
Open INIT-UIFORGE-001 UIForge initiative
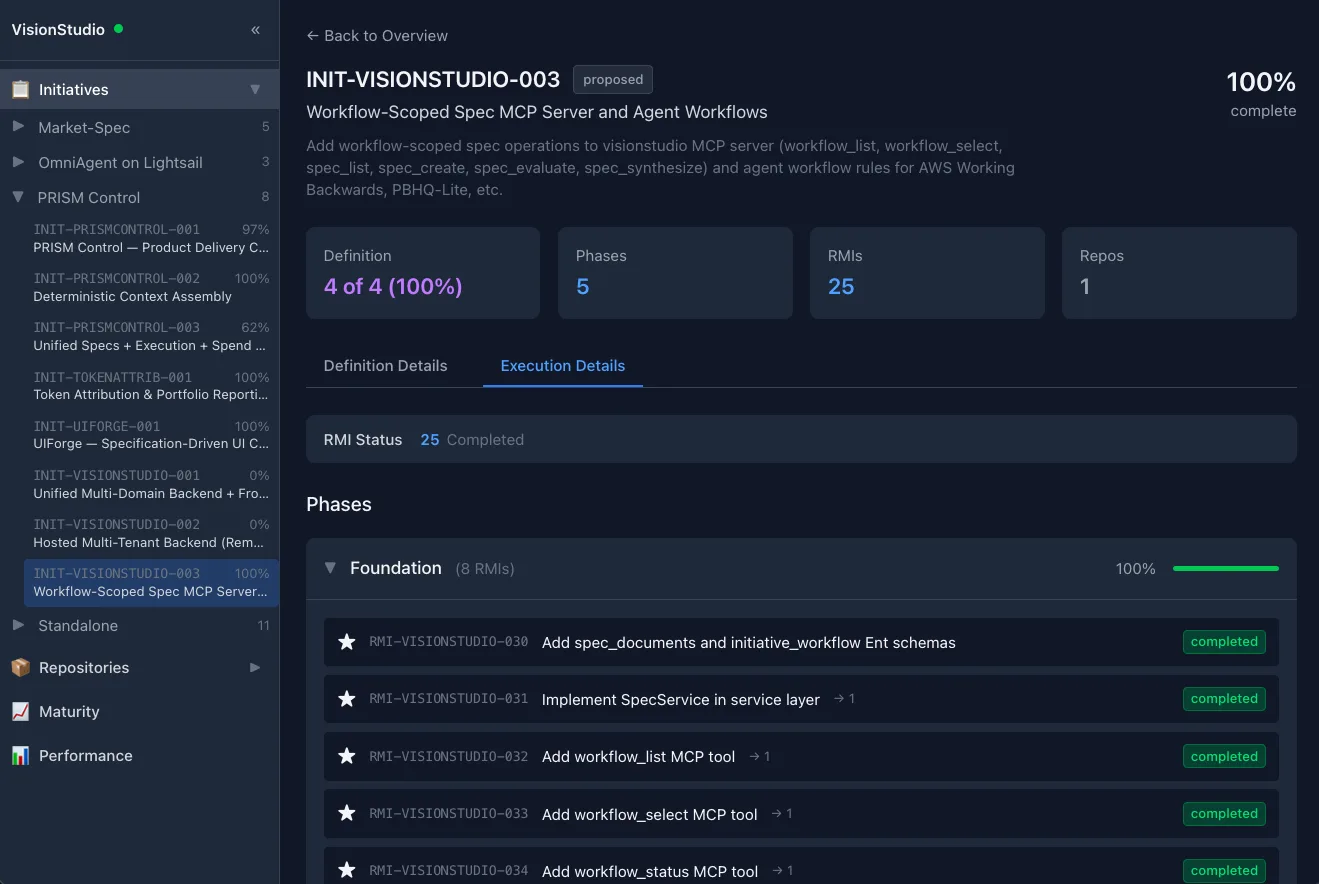coord(151,435)
